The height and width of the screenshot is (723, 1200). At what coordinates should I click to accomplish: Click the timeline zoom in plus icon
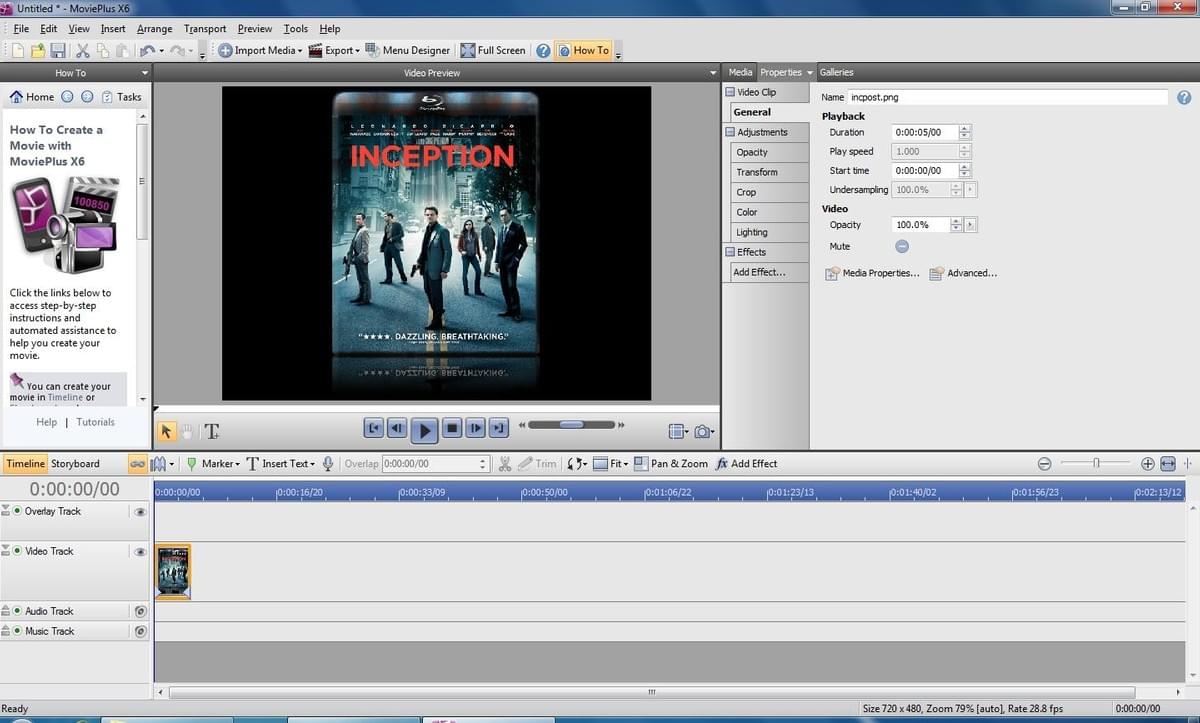coord(1148,464)
